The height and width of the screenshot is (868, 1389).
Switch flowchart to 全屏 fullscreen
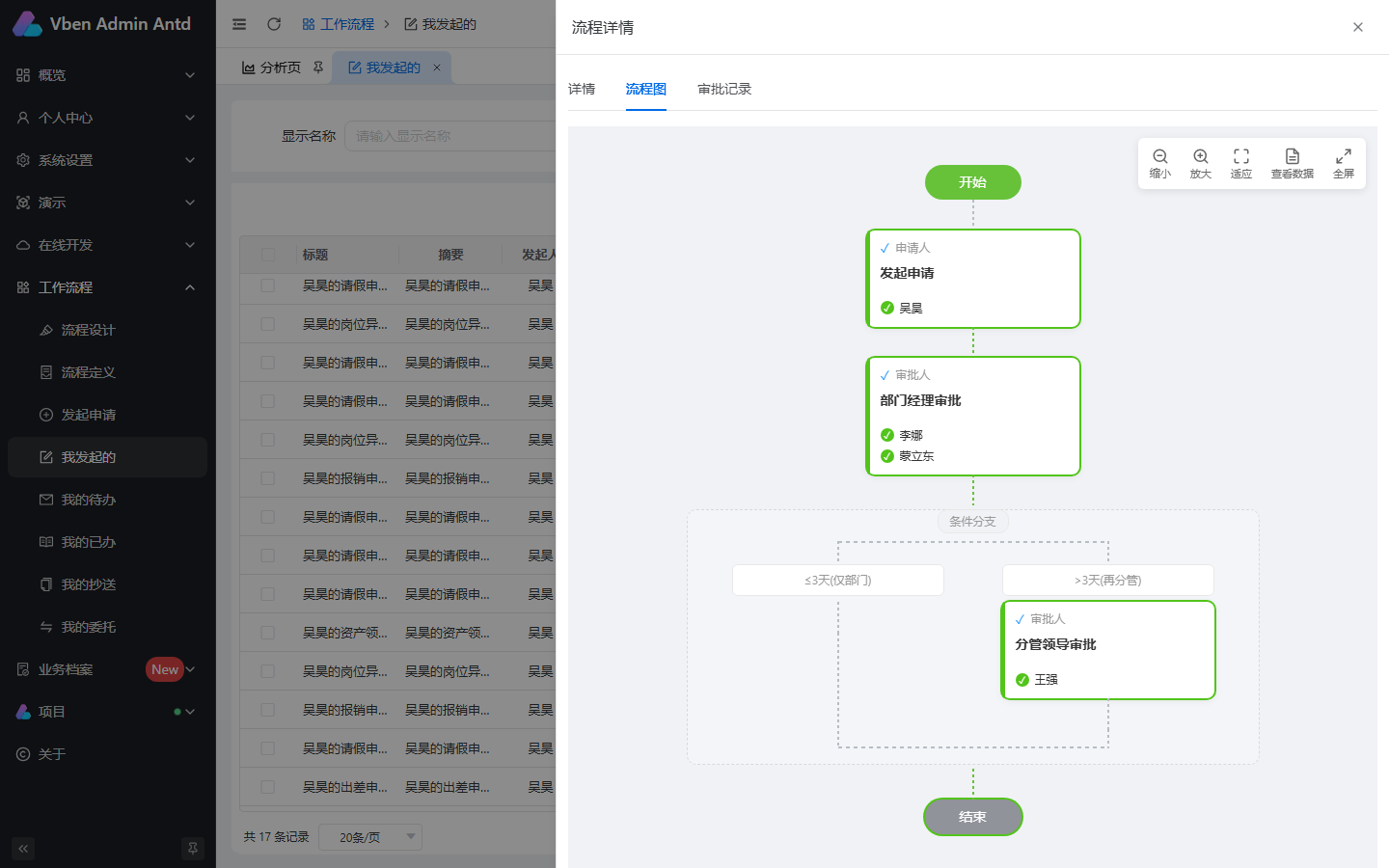click(1344, 164)
